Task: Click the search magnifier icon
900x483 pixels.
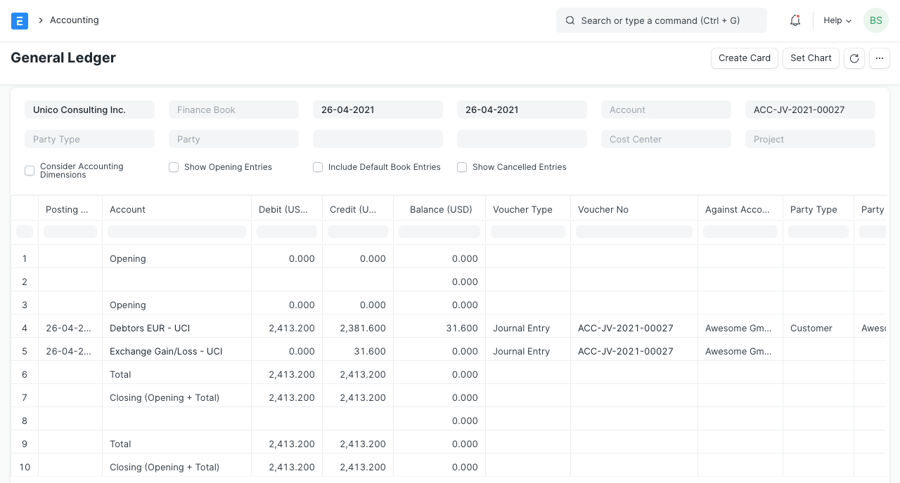Action: [570, 20]
